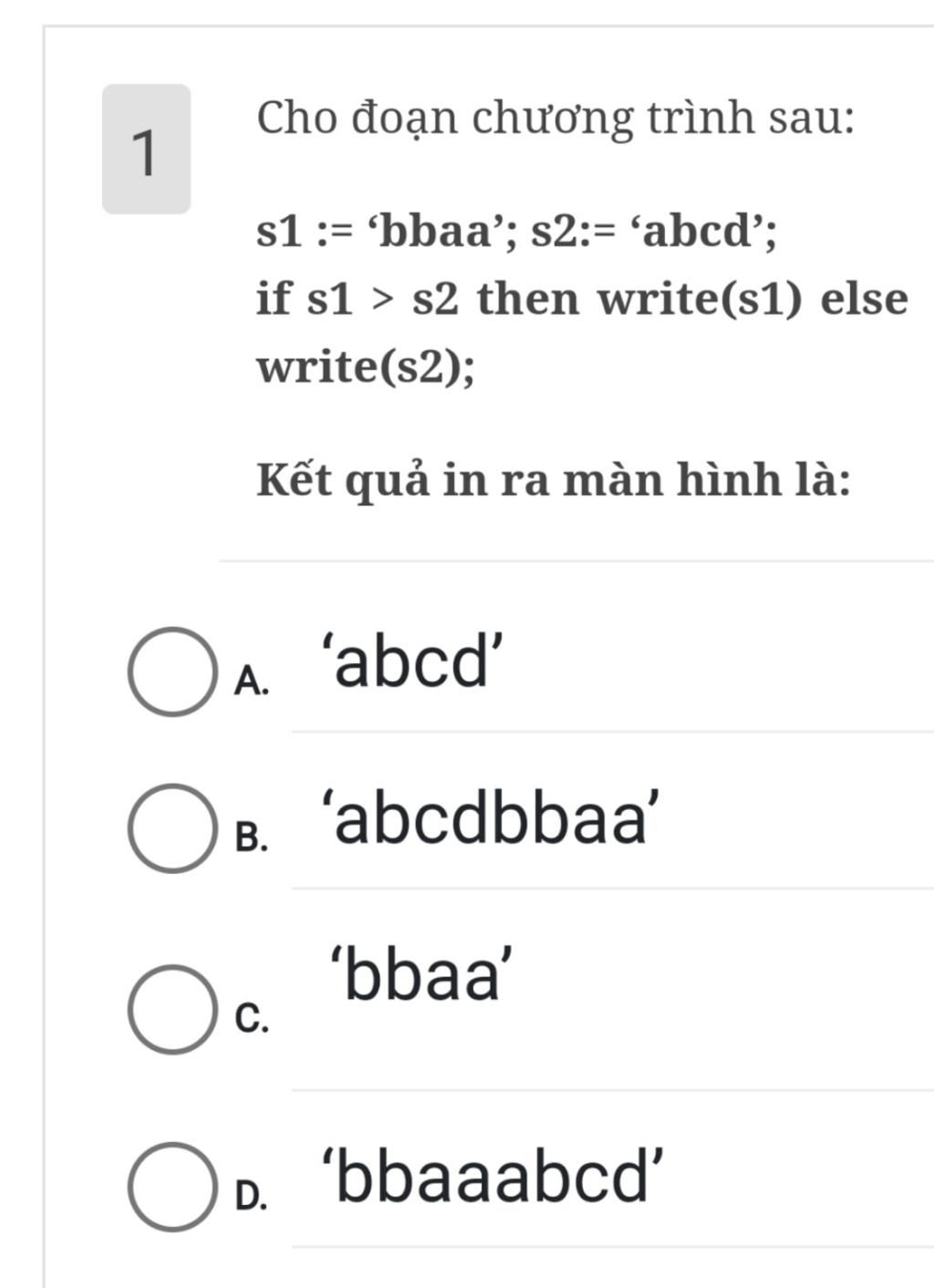934x1288 pixels.
Task: Choose the radio button for answer C
Action: pos(171,1010)
